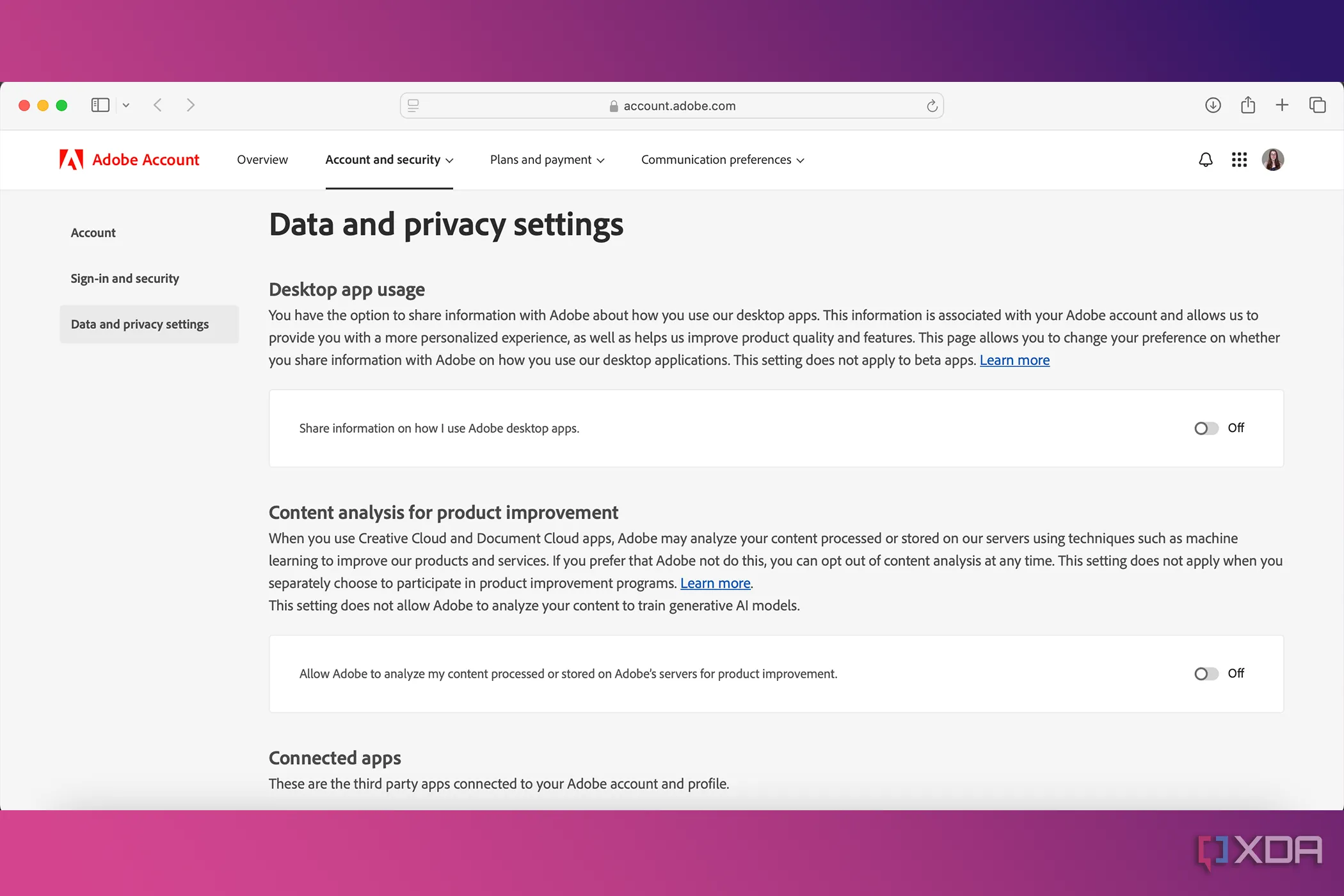1344x896 pixels.
Task: Enable sharing desktop app usage information
Action: click(x=1206, y=428)
